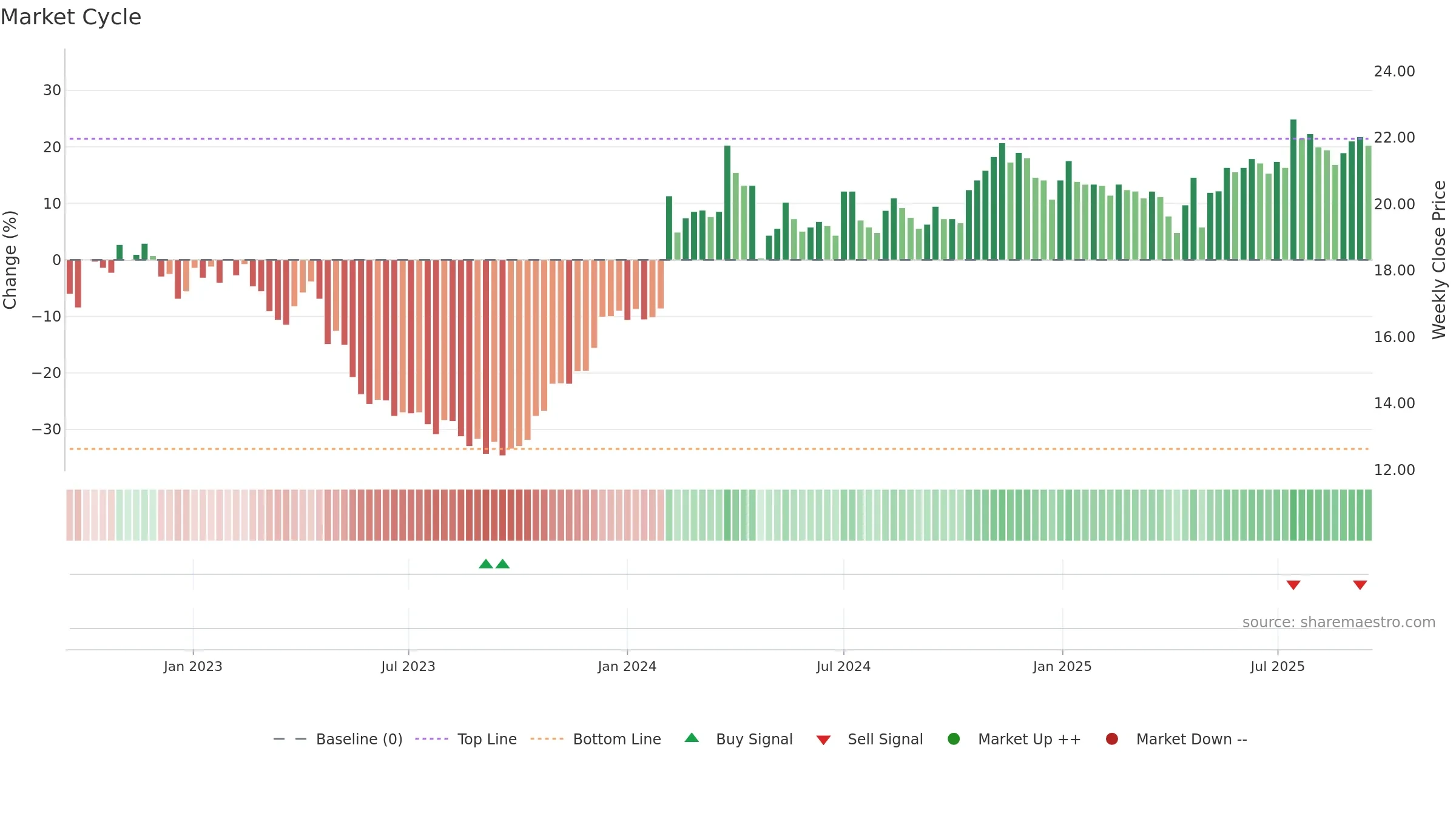Click the 22.00 price axis label

click(x=1394, y=138)
